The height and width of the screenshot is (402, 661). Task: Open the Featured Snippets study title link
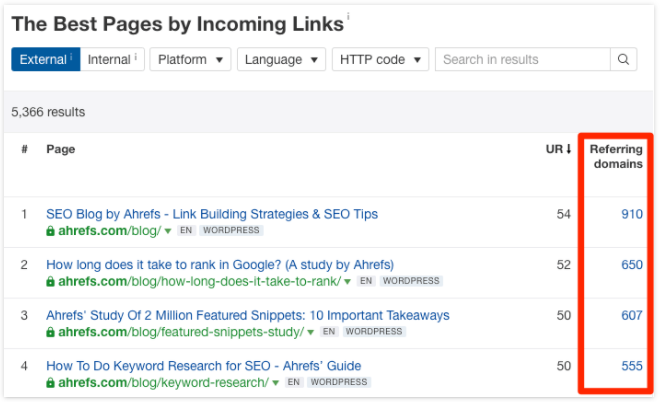[248, 315]
